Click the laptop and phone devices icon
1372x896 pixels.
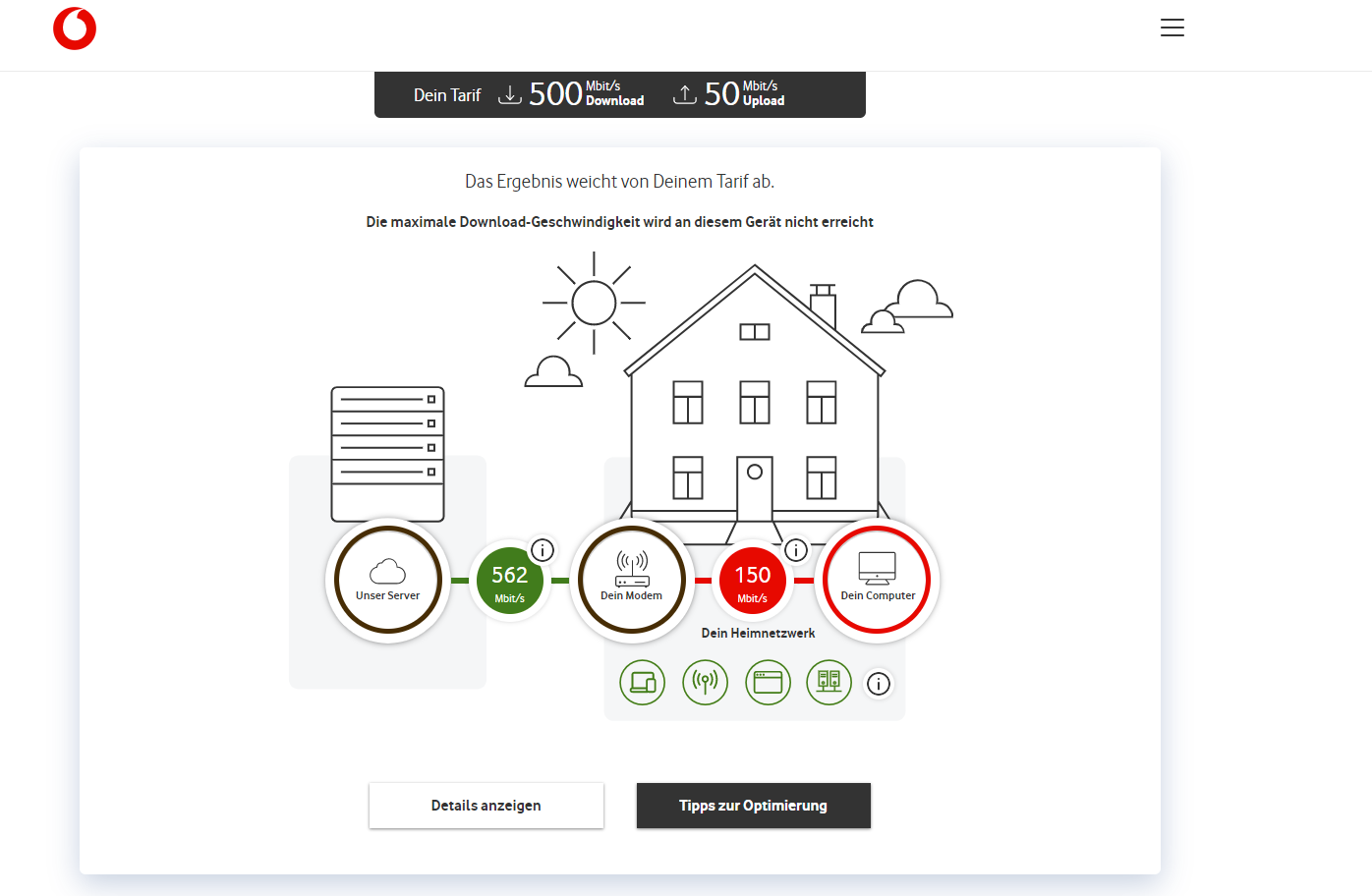643,682
